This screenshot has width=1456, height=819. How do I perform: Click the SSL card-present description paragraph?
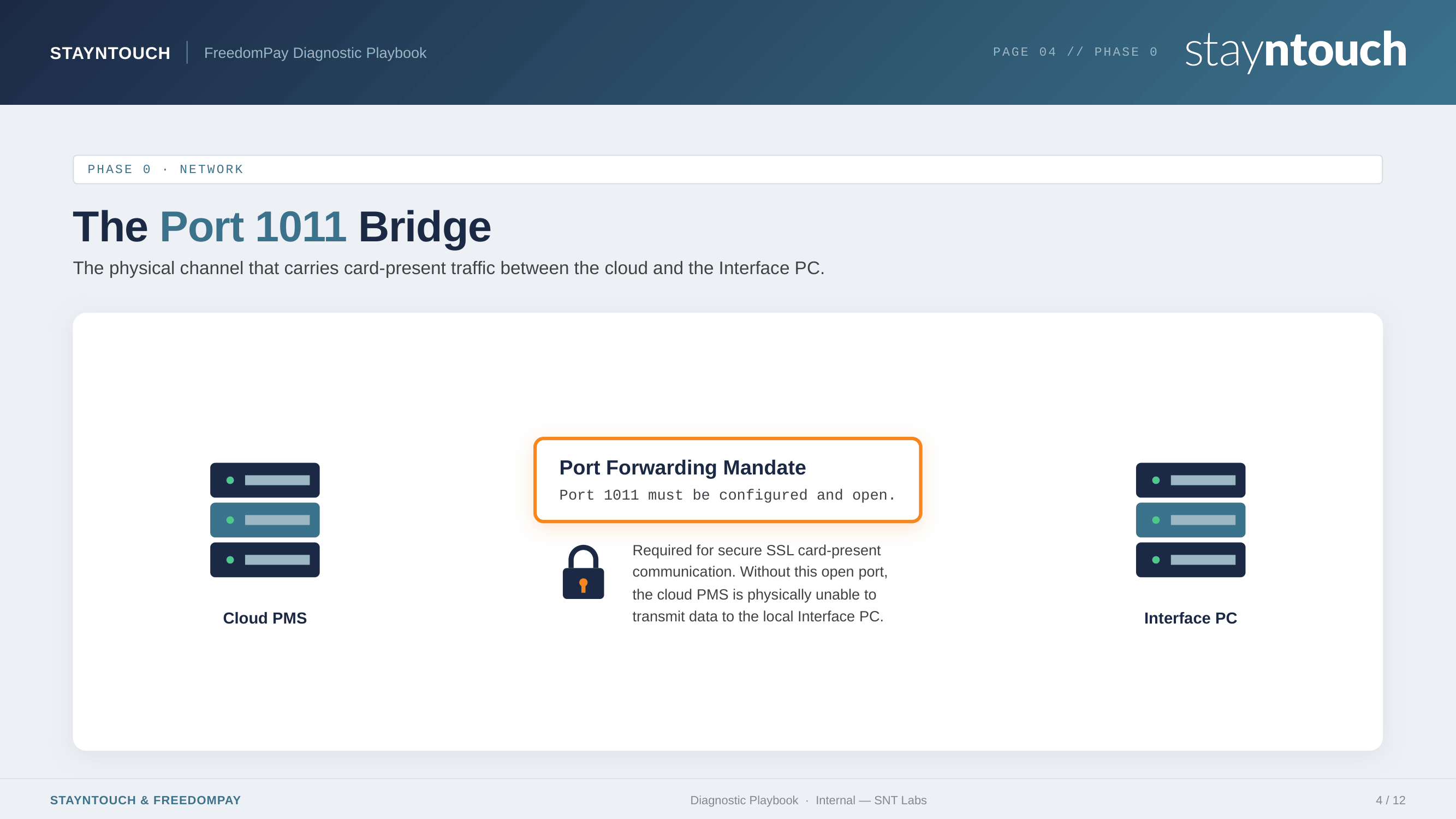(x=759, y=583)
